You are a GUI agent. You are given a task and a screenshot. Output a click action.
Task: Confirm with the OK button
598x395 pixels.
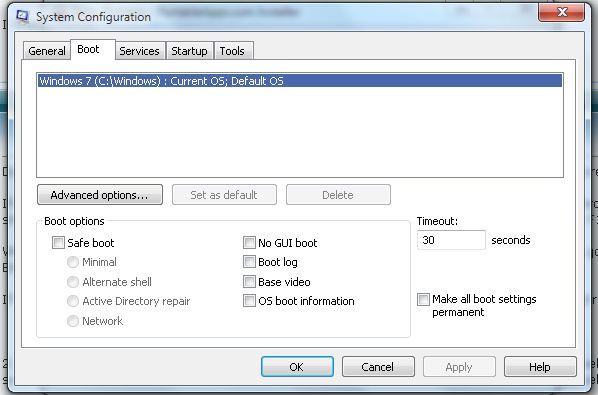point(297,367)
